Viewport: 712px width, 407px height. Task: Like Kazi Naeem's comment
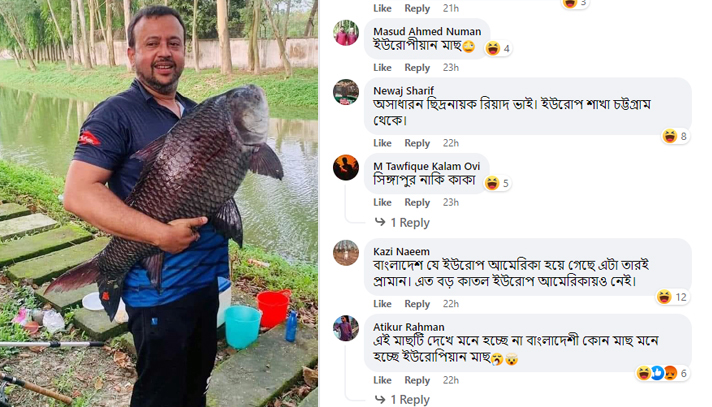382,304
